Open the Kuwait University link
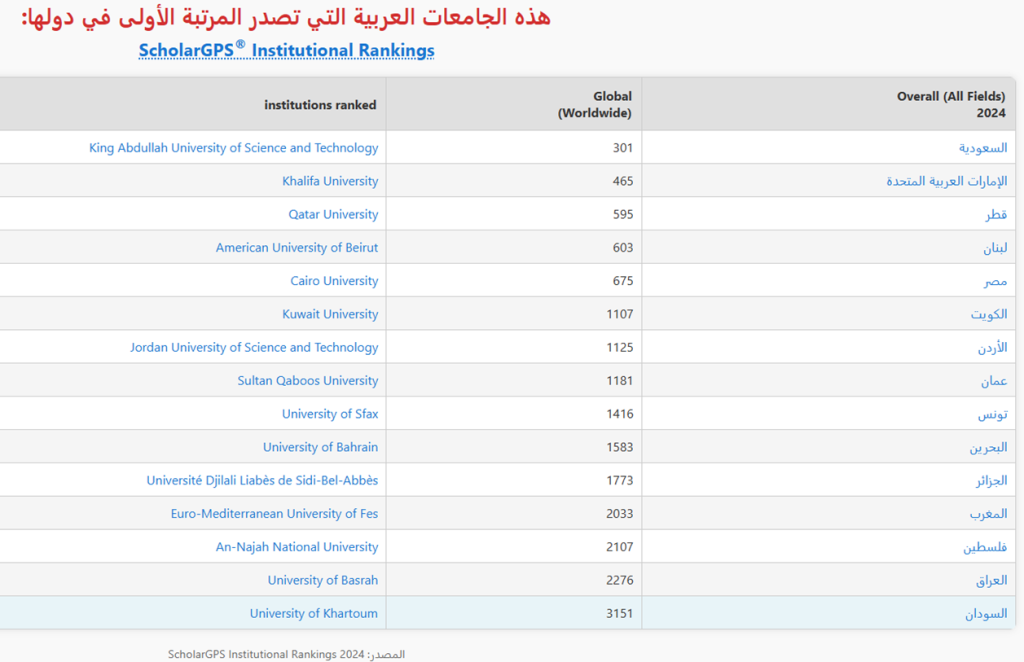 (330, 314)
